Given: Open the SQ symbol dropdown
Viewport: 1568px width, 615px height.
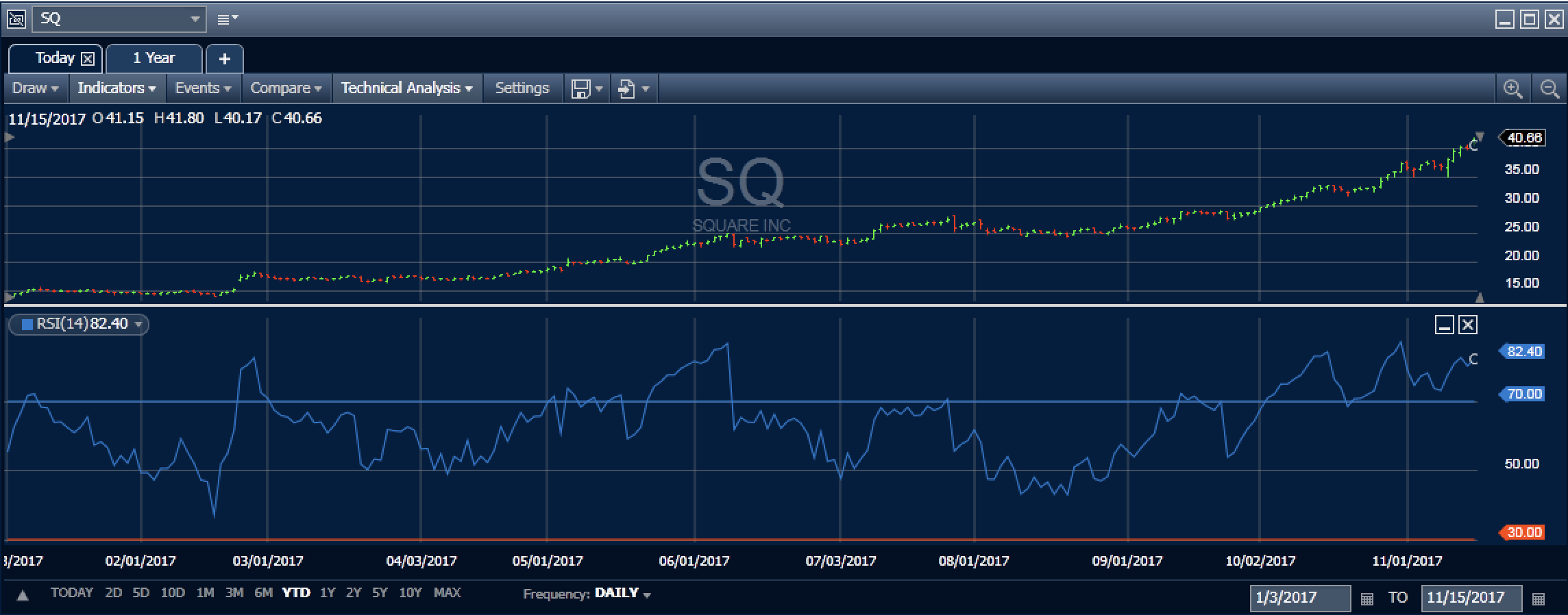Looking at the screenshot, I should tap(195, 19).
